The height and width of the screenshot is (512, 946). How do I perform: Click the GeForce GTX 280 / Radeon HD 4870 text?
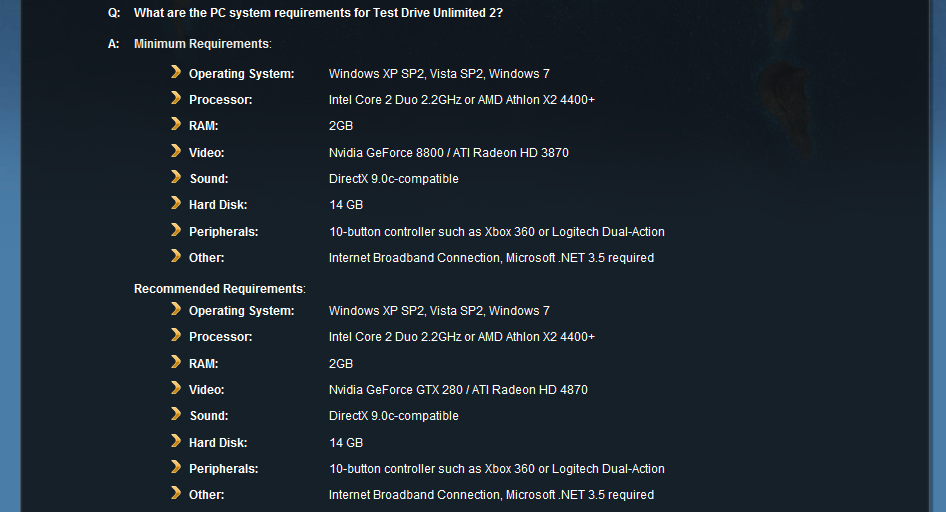click(458, 390)
